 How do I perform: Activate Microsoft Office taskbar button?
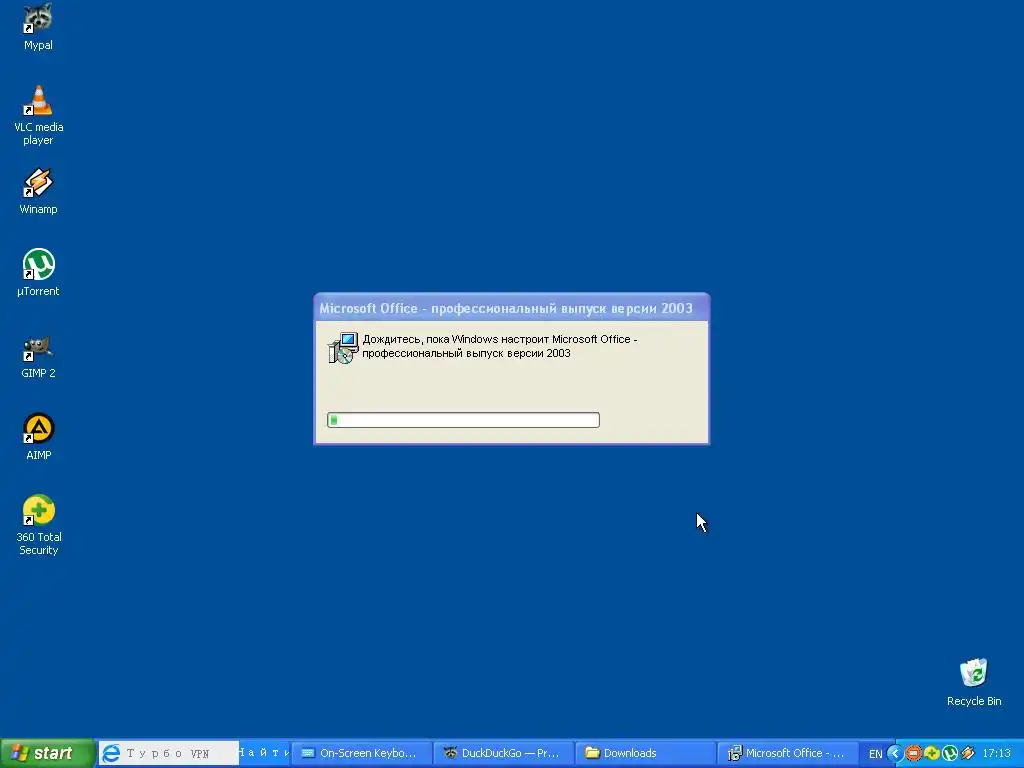787,753
